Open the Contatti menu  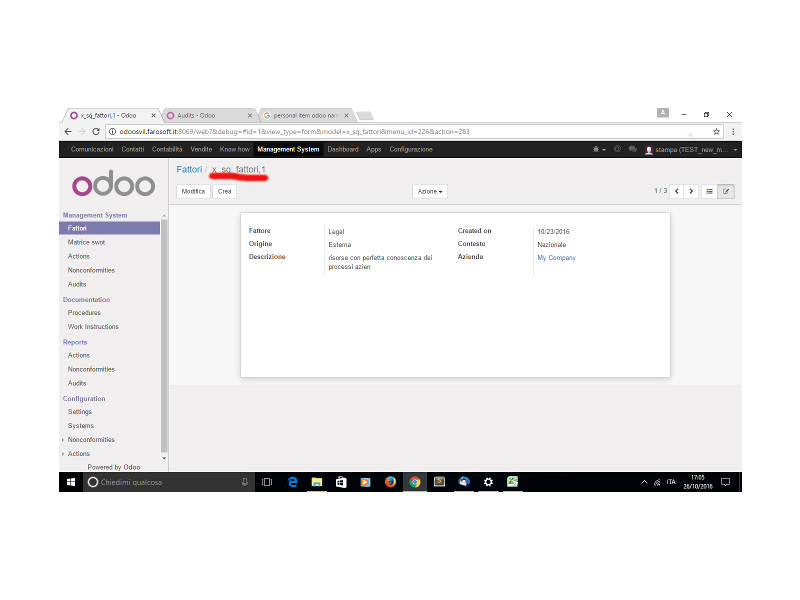(x=133, y=149)
